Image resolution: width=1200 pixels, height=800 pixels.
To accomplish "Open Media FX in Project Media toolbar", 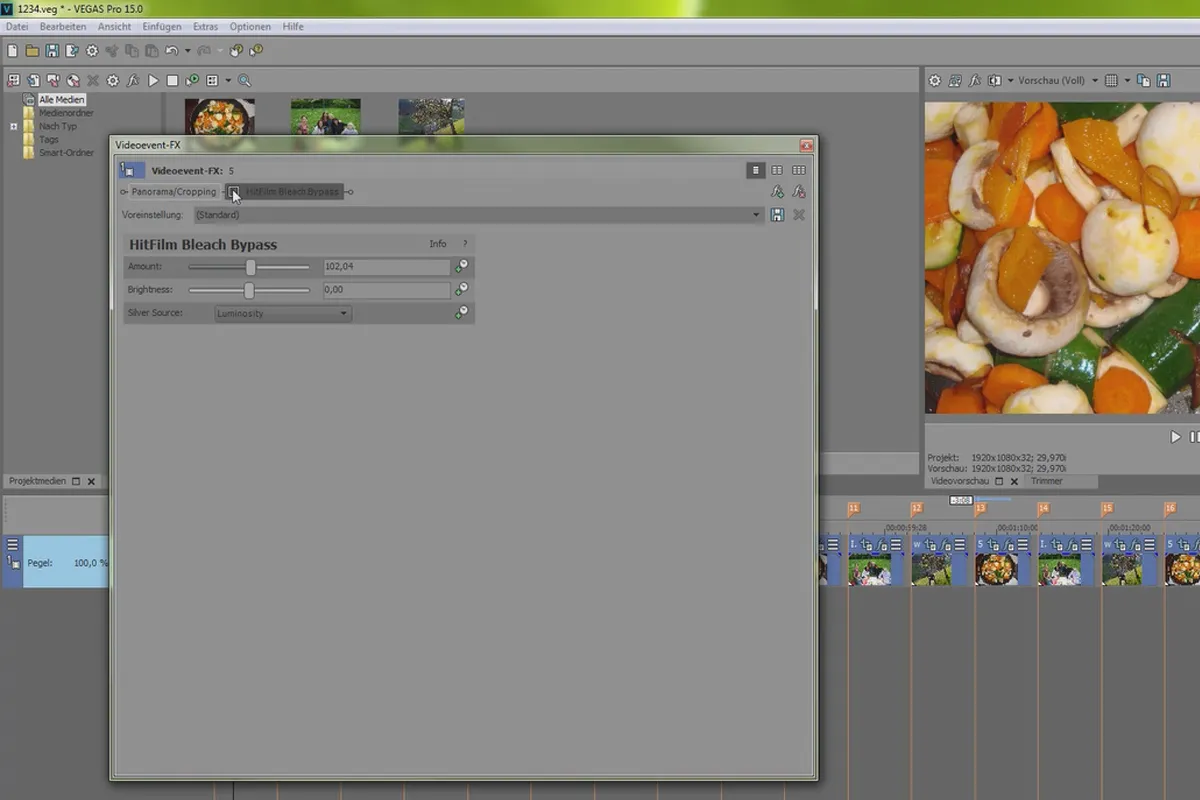I will click(x=133, y=80).
